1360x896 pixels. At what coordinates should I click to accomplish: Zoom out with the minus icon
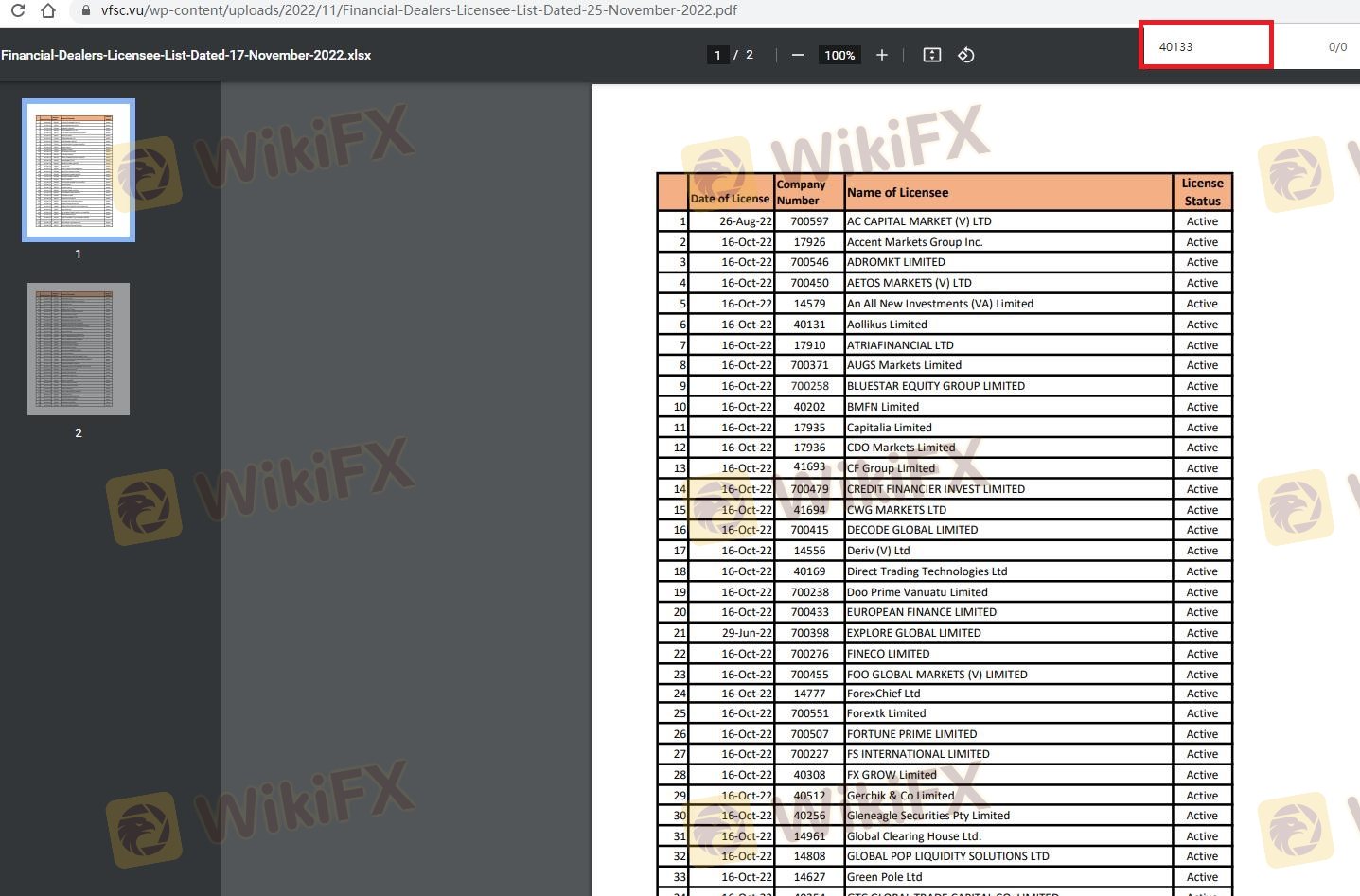point(798,55)
